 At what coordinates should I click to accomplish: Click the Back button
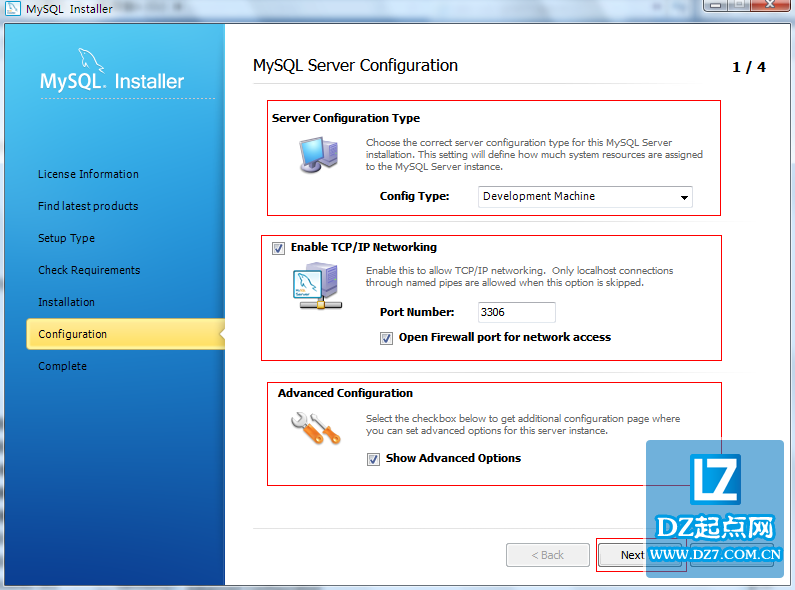click(548, 555)
